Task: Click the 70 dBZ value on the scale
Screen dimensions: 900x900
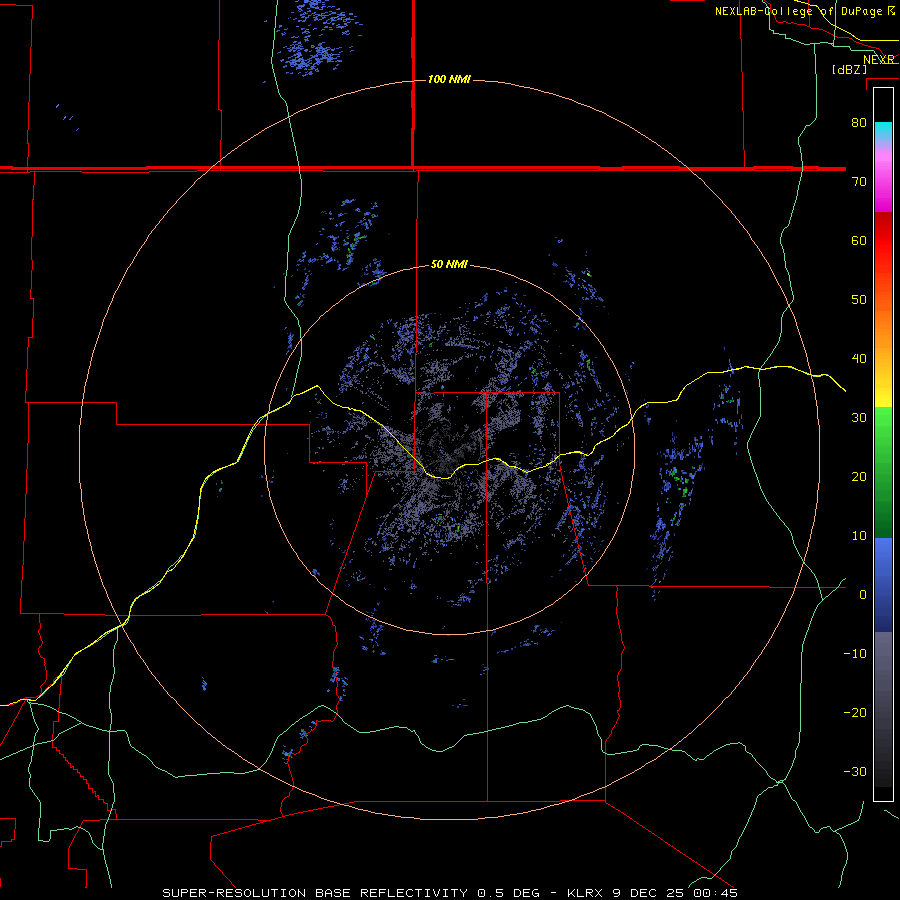Action: (859, 182)
